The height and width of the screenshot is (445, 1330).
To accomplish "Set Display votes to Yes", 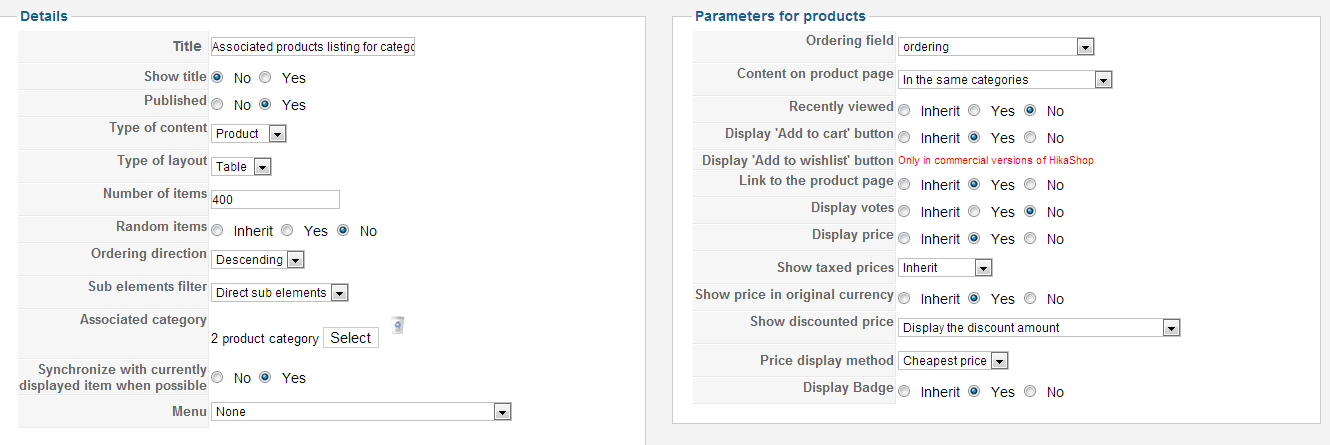I will tap(974, 212).
